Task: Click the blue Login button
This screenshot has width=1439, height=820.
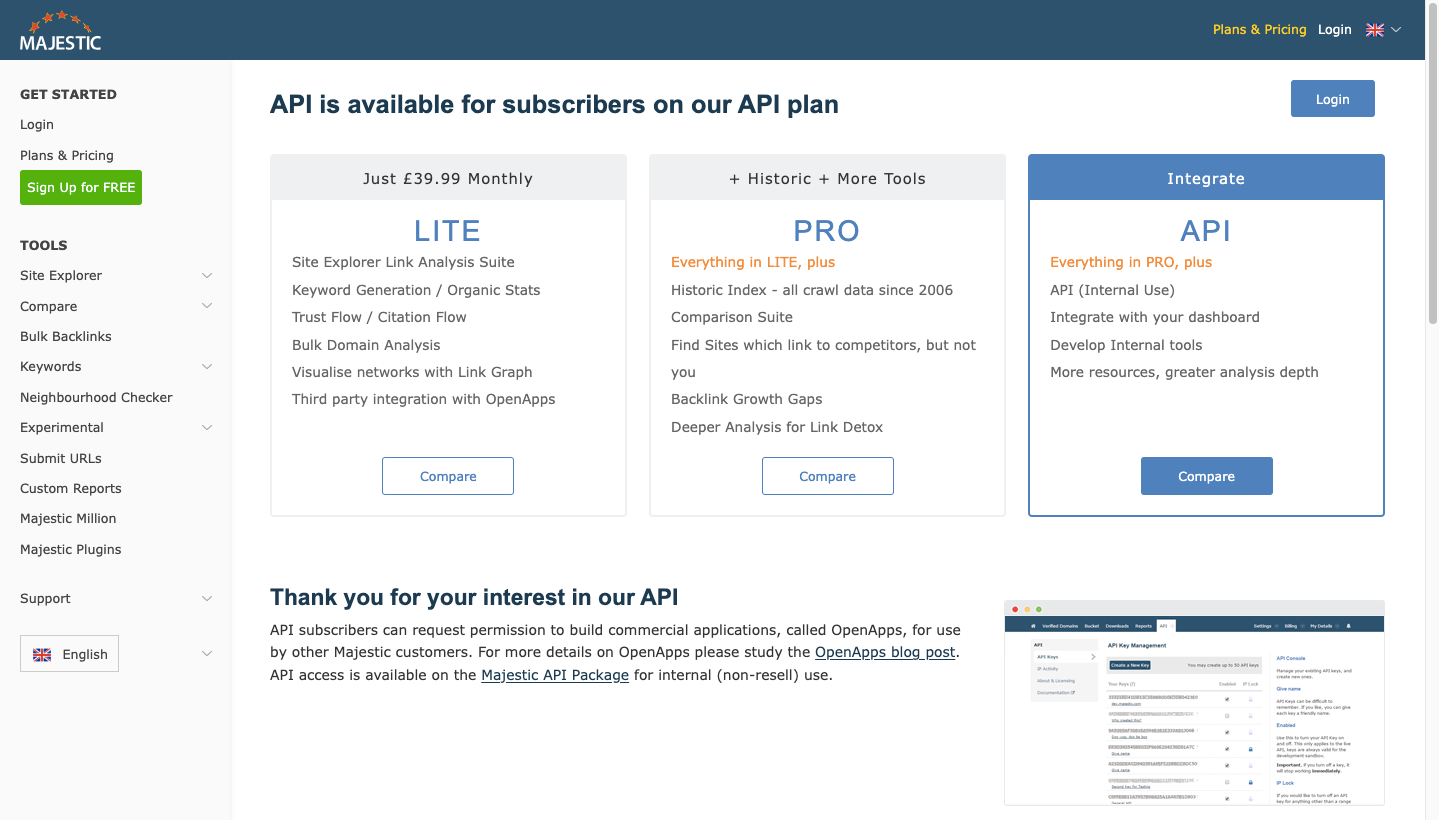Action: pyautogui.click(x=1332, y=99)
